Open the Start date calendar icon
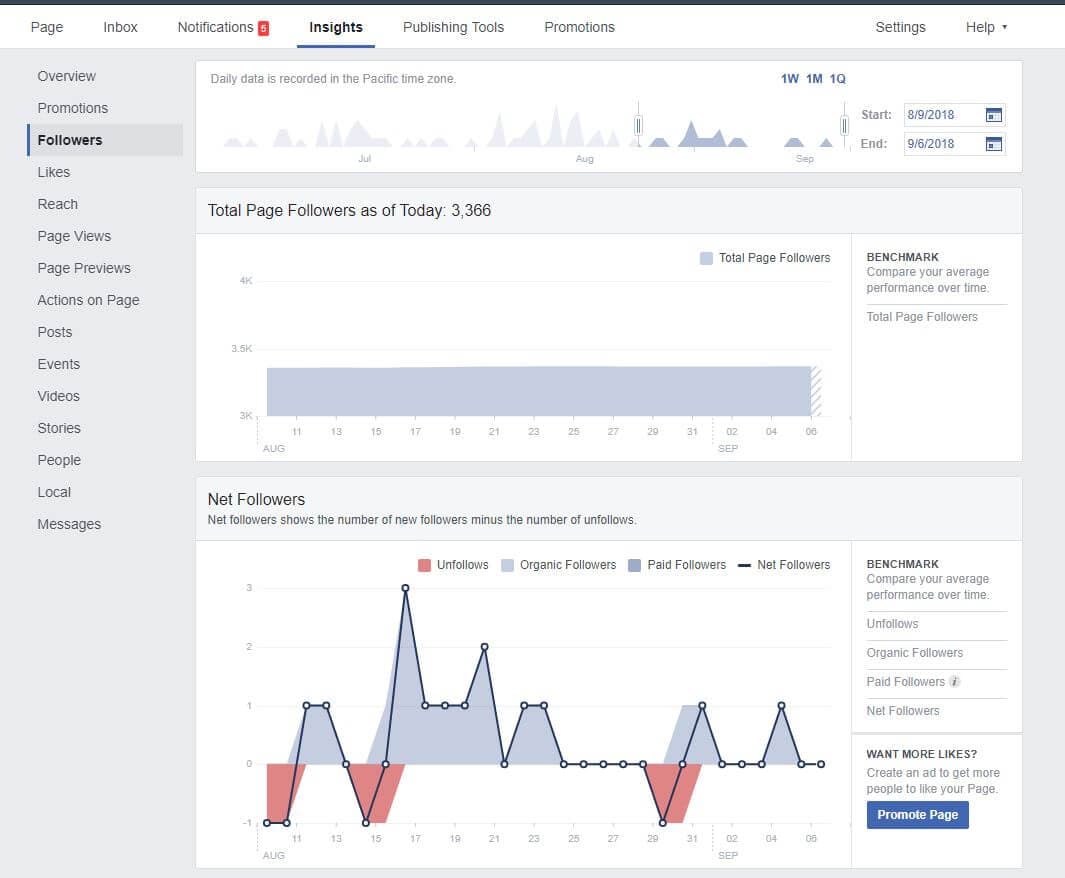This screenshot has height=878, width=1065. tap(994, 115)
